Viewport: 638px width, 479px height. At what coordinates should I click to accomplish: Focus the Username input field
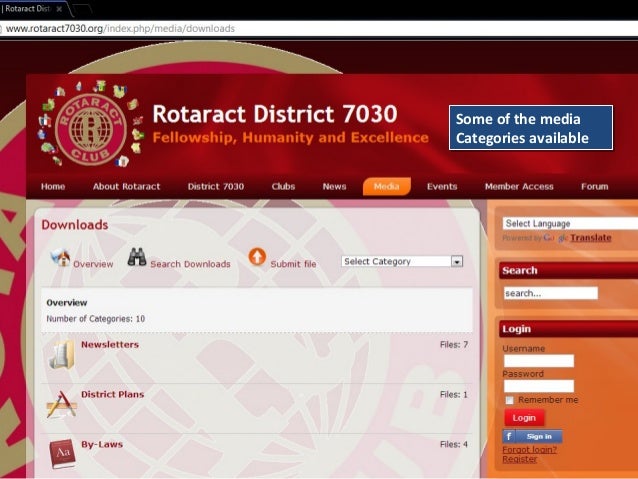pos(539,361)
